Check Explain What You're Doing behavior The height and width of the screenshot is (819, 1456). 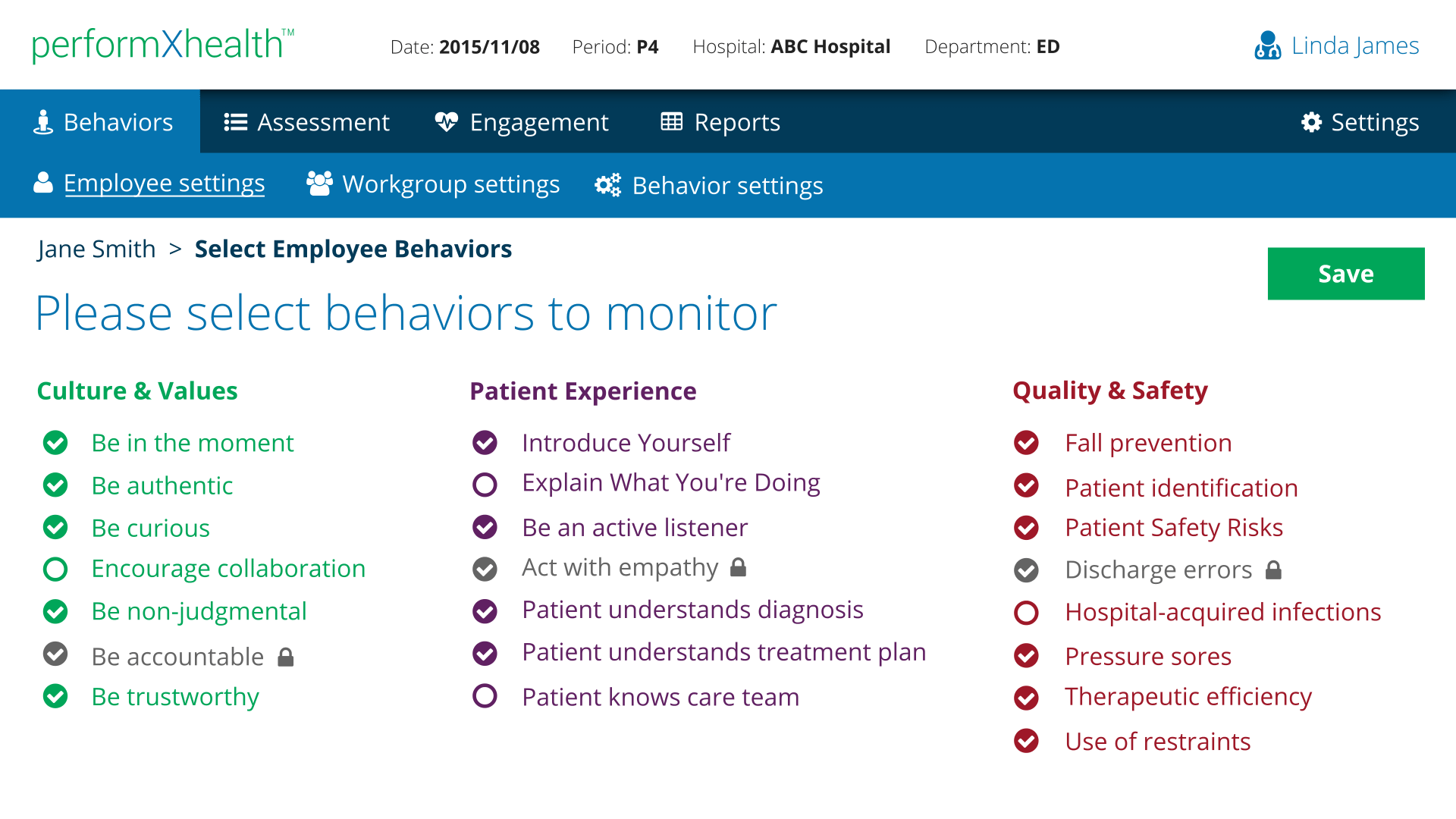(x=485, y=485)
